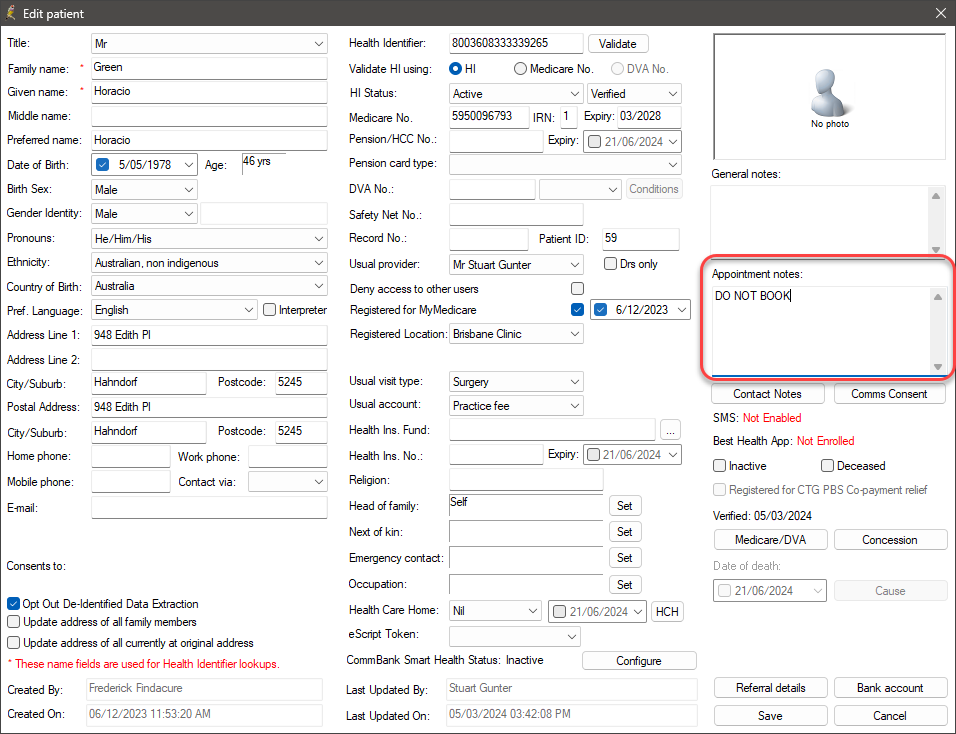Screen dimensions: 956x734
Task: Untick the Registered for MyMedicare checkbox
Action: point(577,310)
